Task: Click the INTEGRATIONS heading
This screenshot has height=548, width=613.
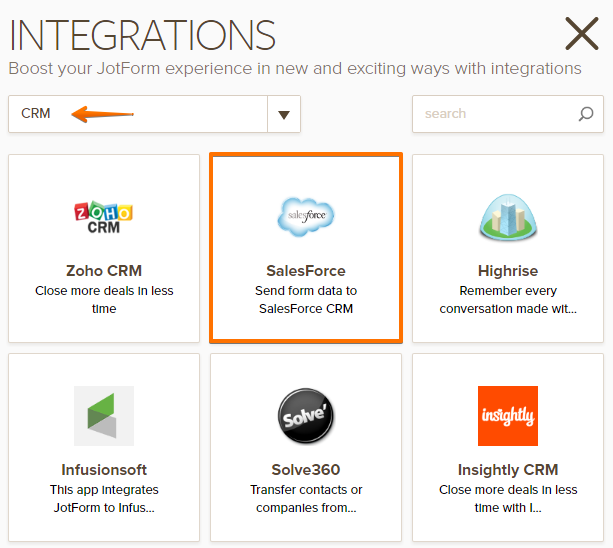Action: 142,35
